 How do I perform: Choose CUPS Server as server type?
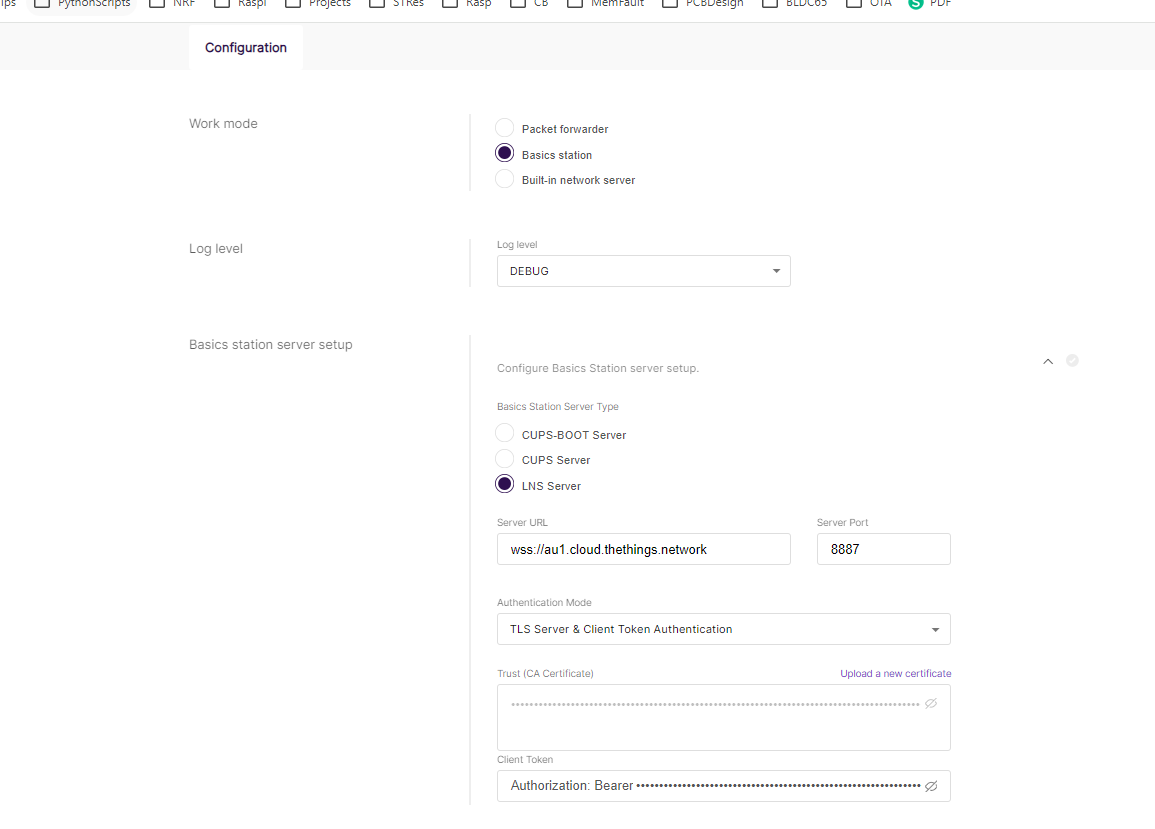click(505, 460)
